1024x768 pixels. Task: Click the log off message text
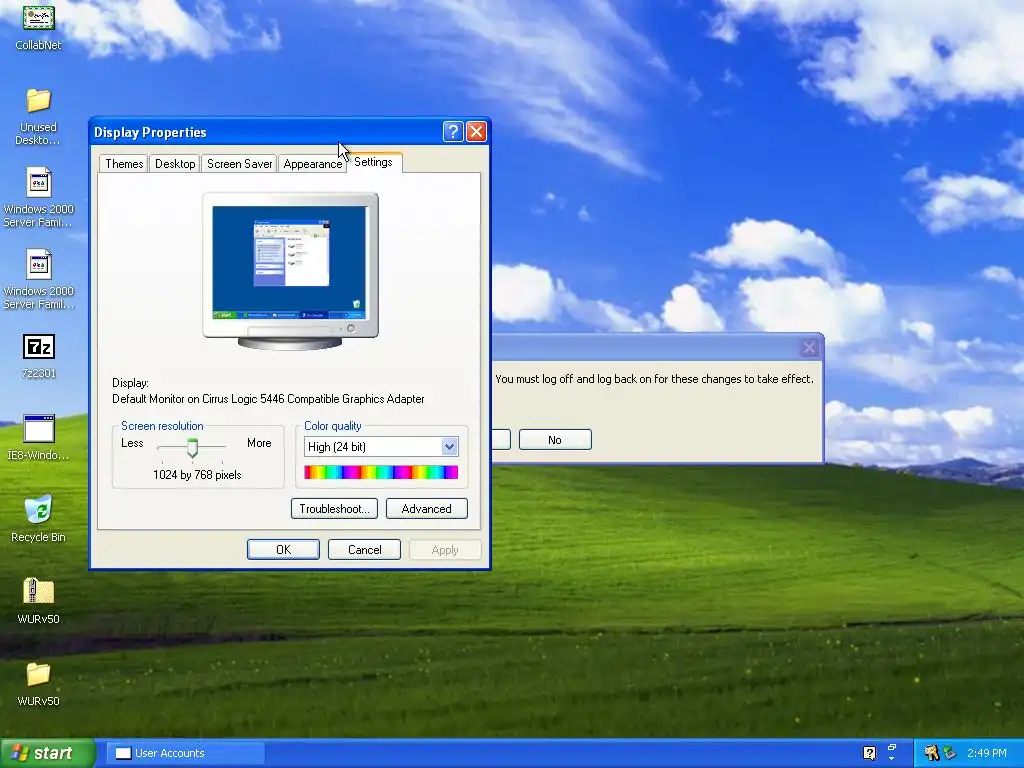coord(654,379)
